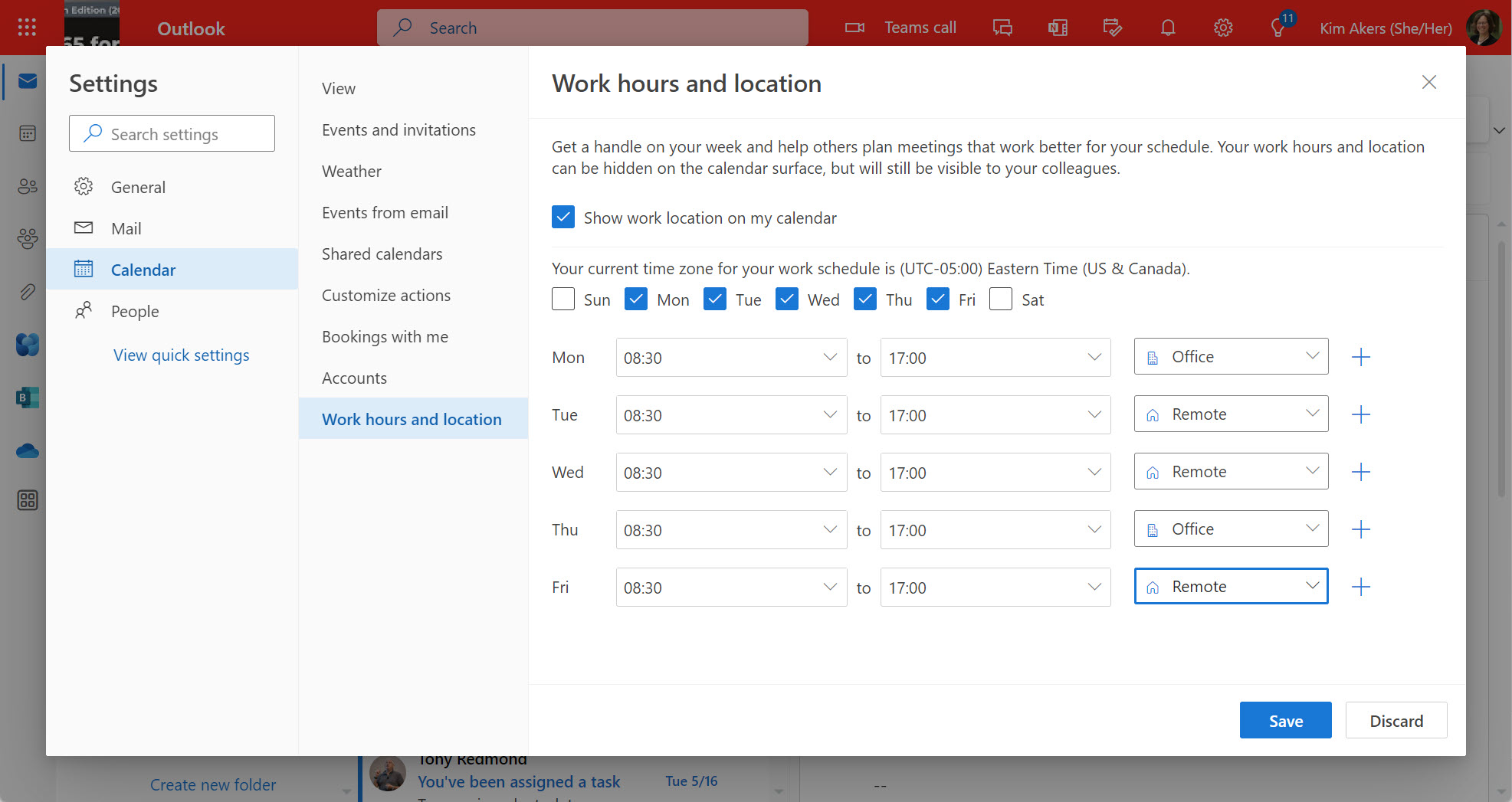
Task: Add another time slot for Friday
Action: click(1360, 587)
